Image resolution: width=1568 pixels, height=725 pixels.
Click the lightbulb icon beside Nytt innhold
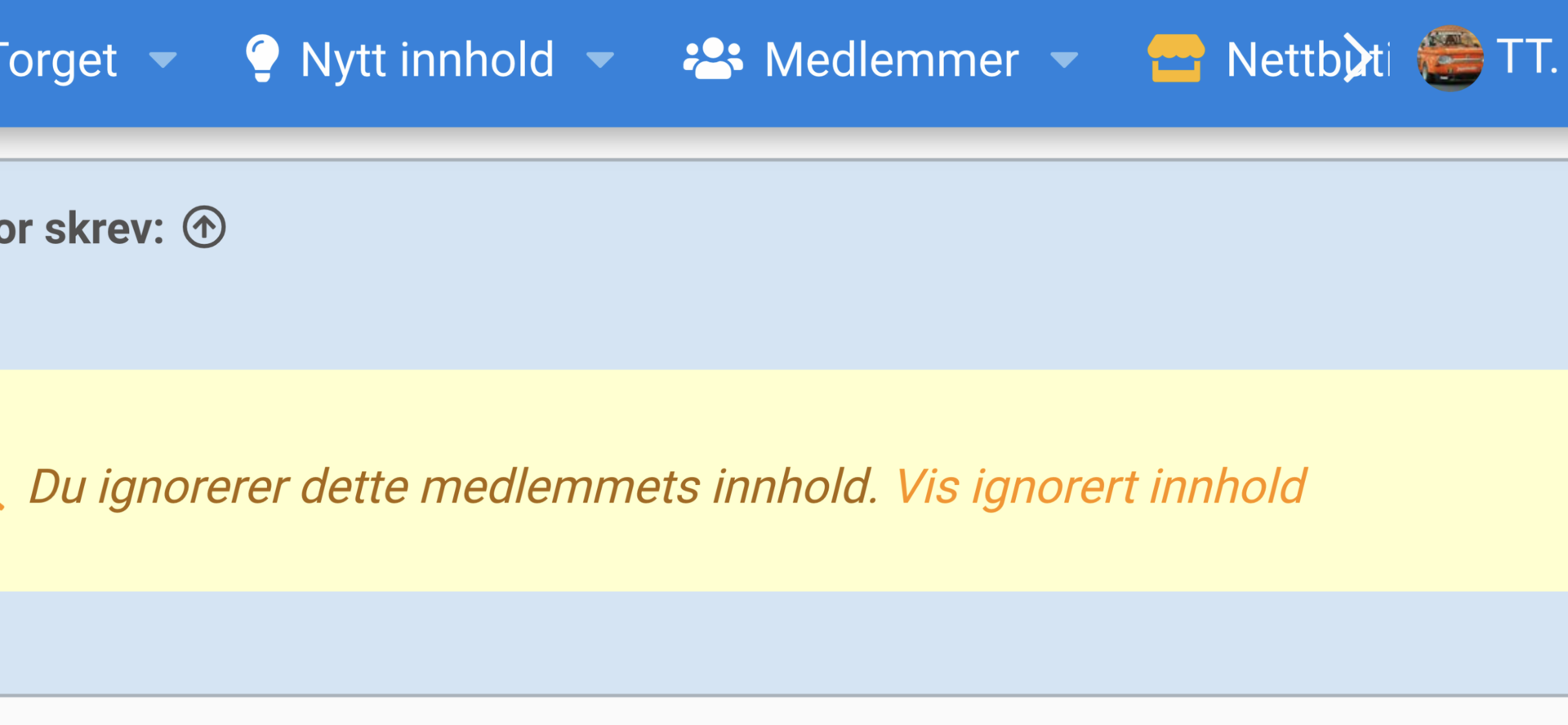(262, 58)
